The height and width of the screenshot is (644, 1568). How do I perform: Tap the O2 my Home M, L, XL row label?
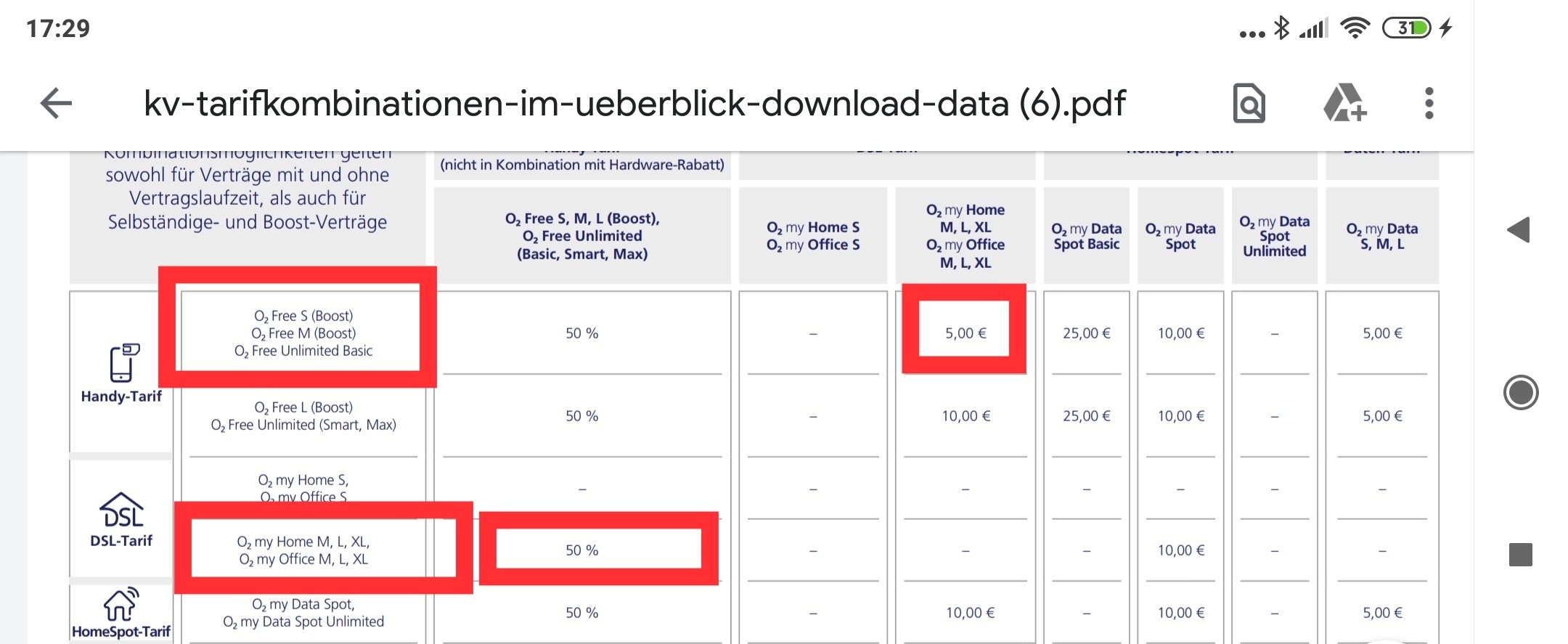[x=303, y=550]
